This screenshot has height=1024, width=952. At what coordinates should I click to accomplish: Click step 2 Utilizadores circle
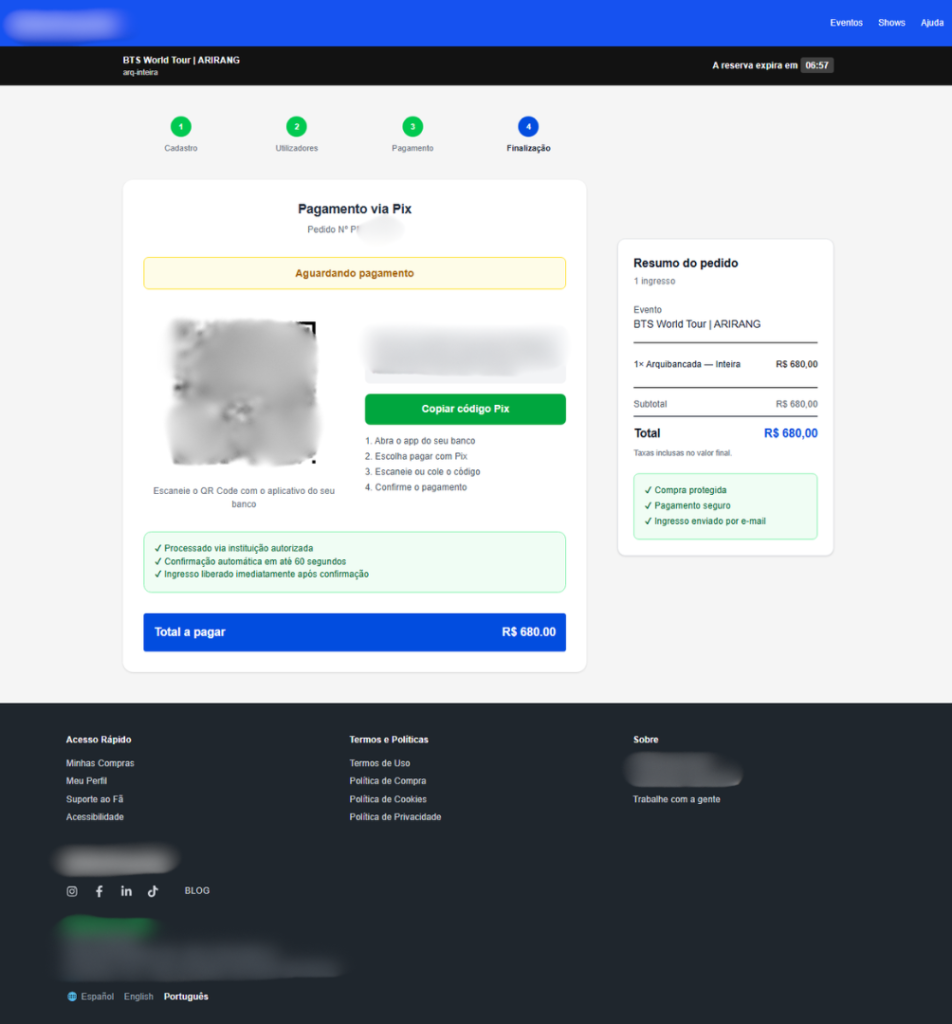[x=296, y=127]
